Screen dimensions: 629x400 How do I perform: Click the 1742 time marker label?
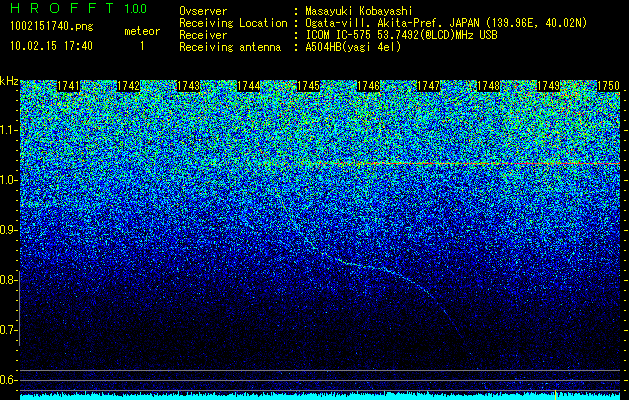point(128,86)
